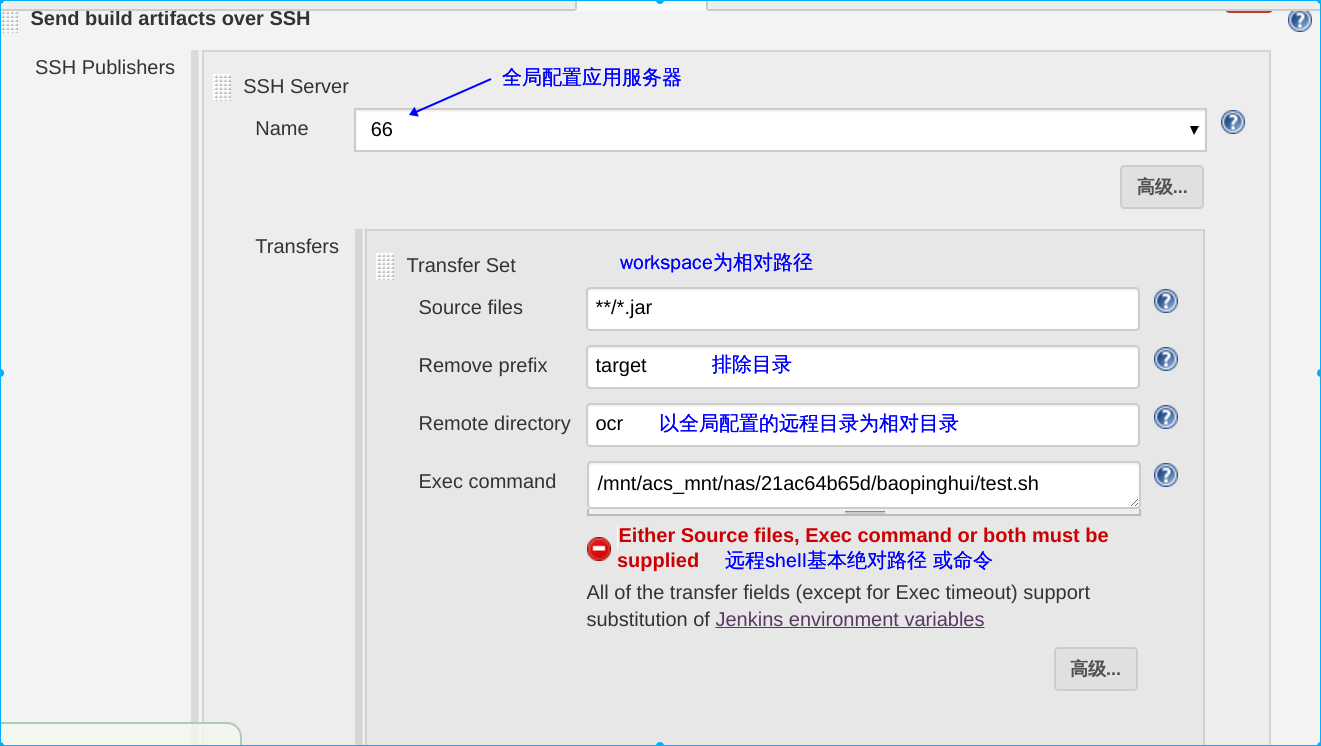Click 高级 button under the Name dropdown

pyautogui.click(x=1161, y=187)
